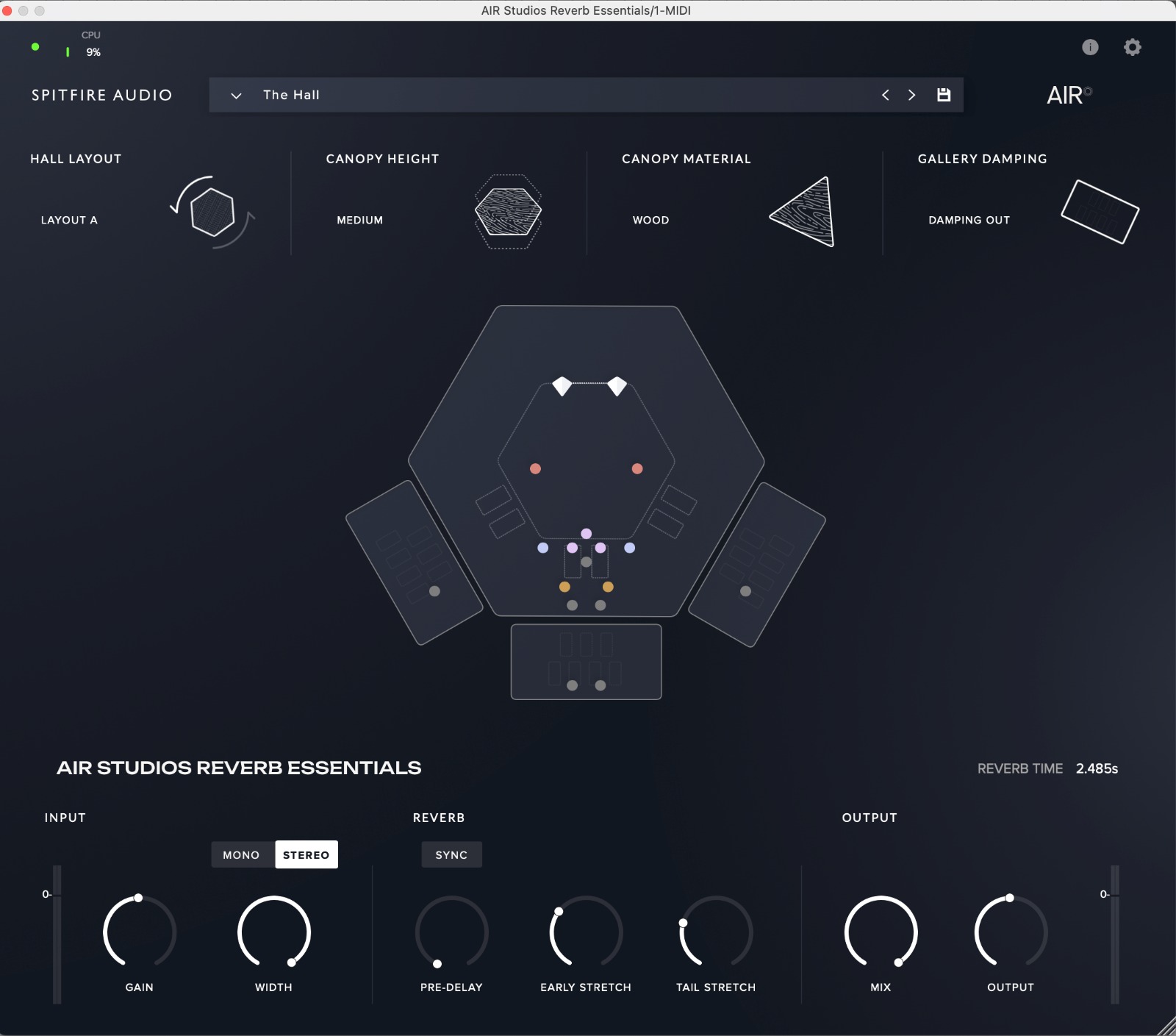
Task: Toggle the reverb Sync button
Action: tap(451, 854)
